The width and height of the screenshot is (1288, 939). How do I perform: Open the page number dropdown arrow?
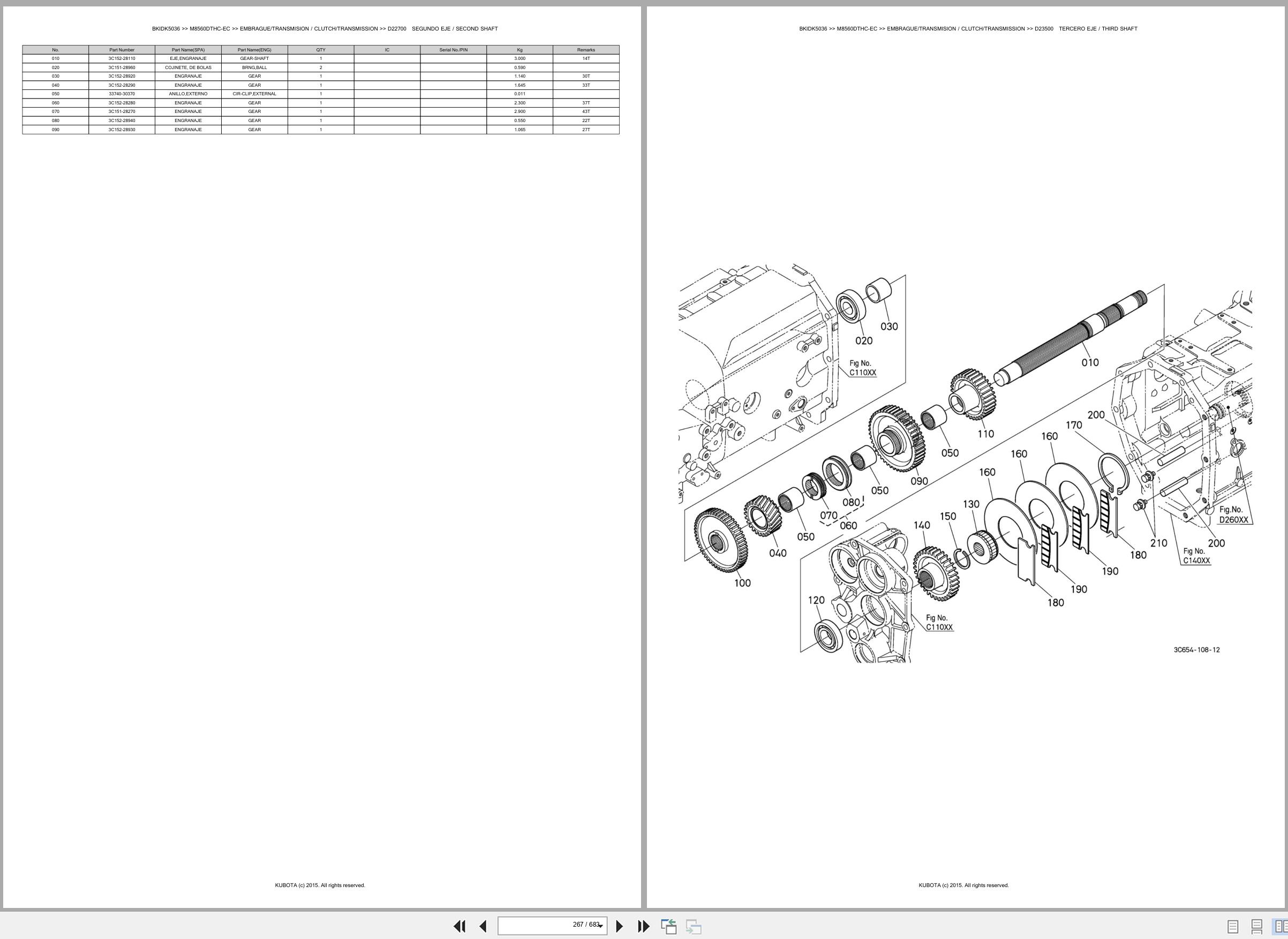click(x=600, y=927)
